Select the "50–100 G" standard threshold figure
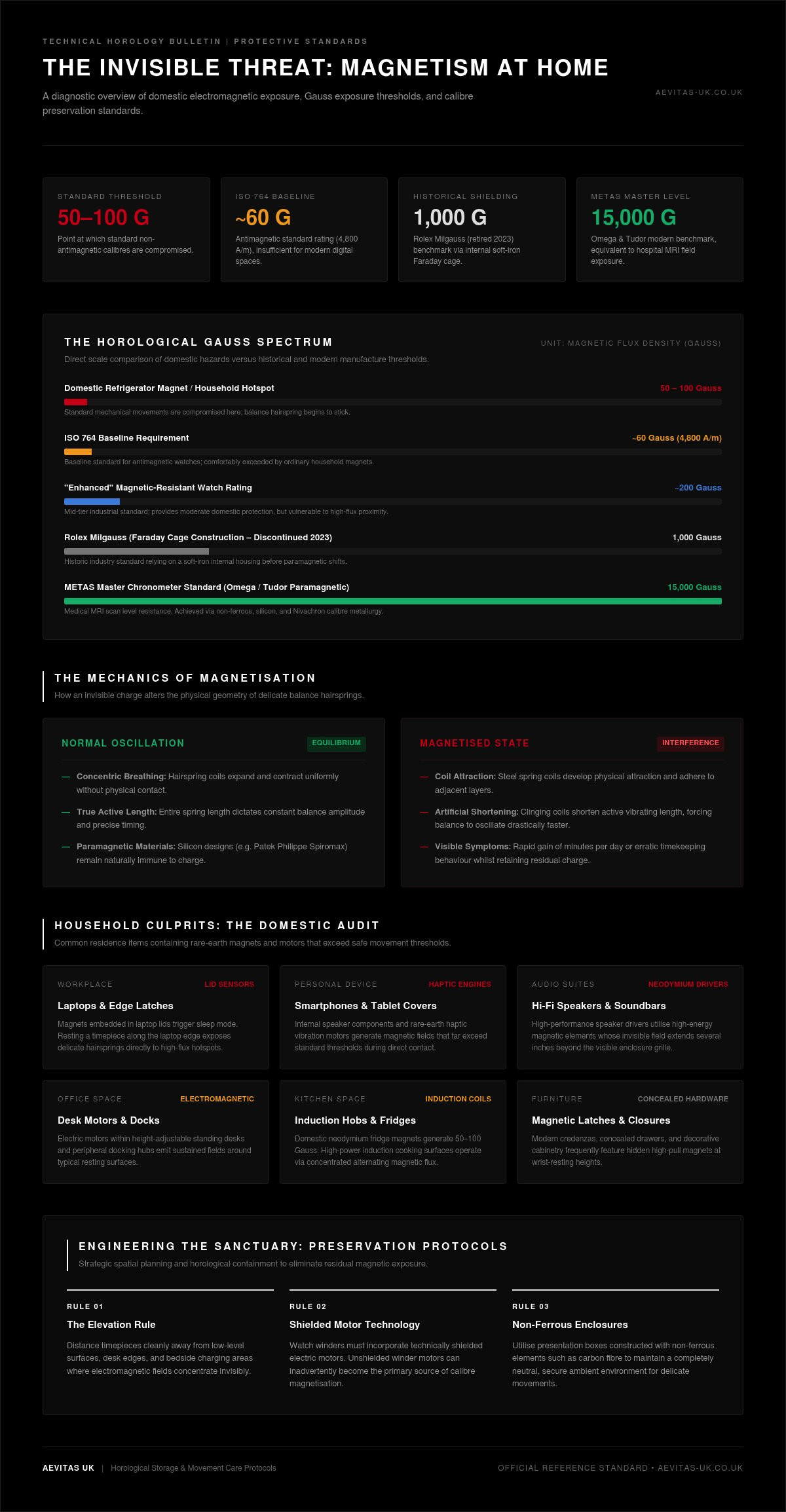 103,217
